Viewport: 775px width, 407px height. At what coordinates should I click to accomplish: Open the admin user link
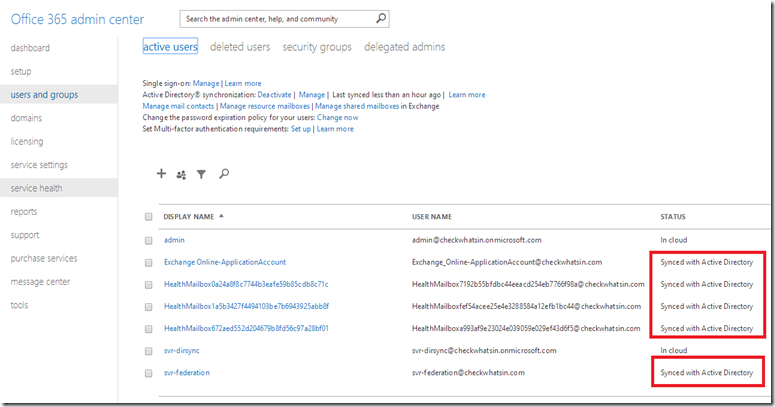(x=174, y=240)
